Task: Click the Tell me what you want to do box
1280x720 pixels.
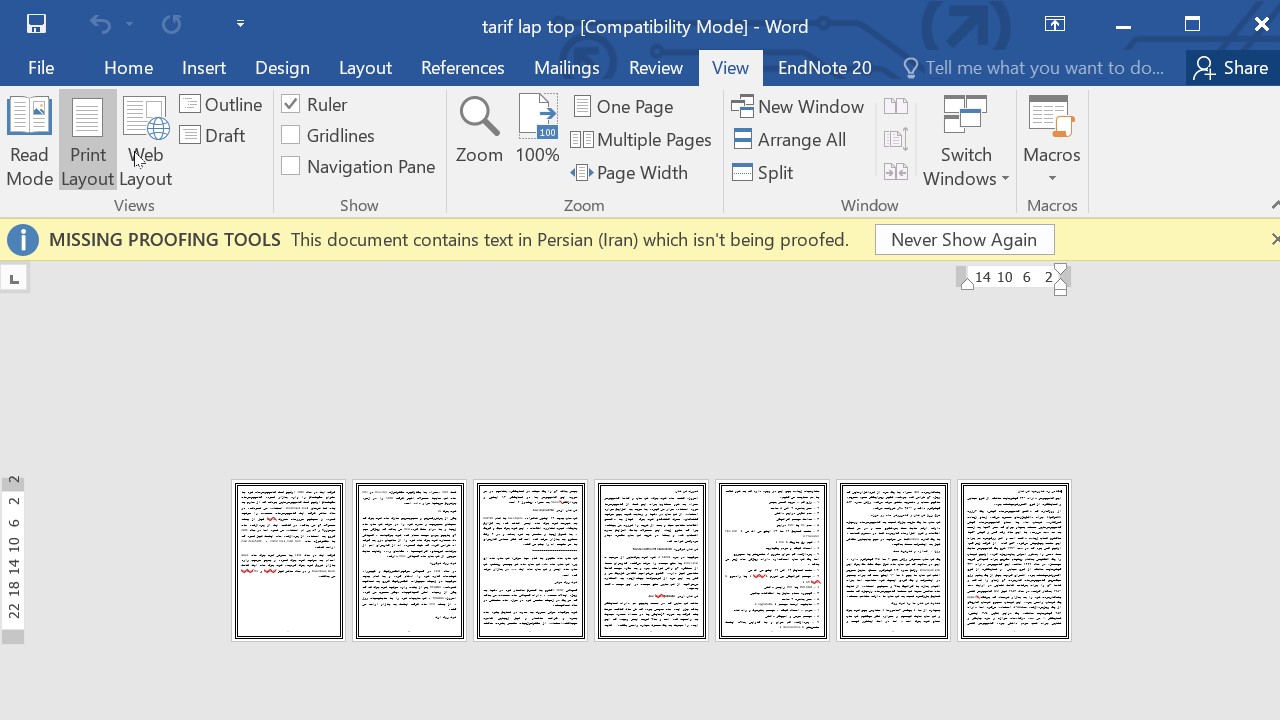Action: pyautogui.click(x=1034, y=68)
